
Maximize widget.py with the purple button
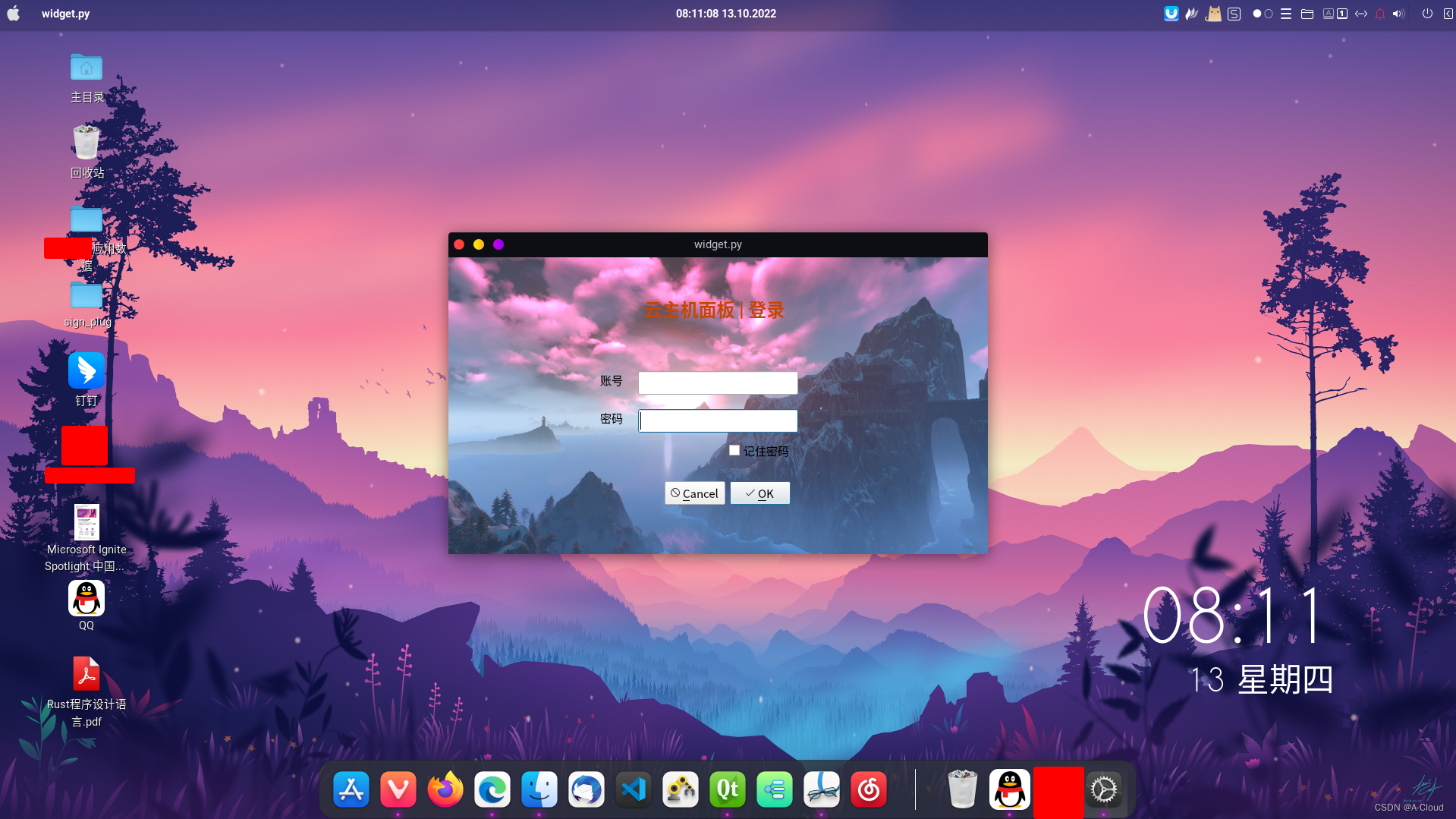[x=498, y=244]
